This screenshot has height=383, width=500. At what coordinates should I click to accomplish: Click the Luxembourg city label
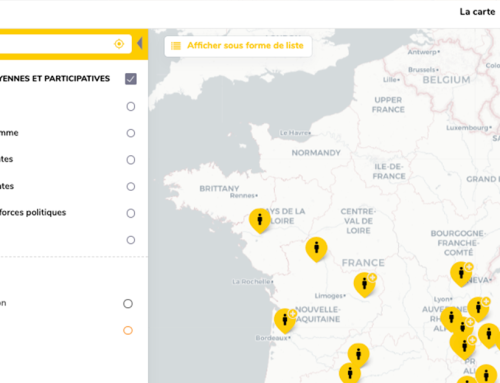tap(469, 128)
